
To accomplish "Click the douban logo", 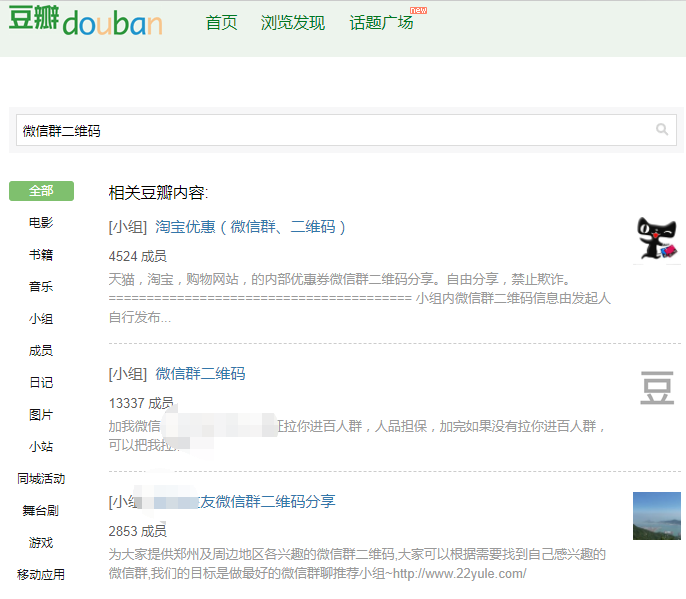I will coord(85,21).
